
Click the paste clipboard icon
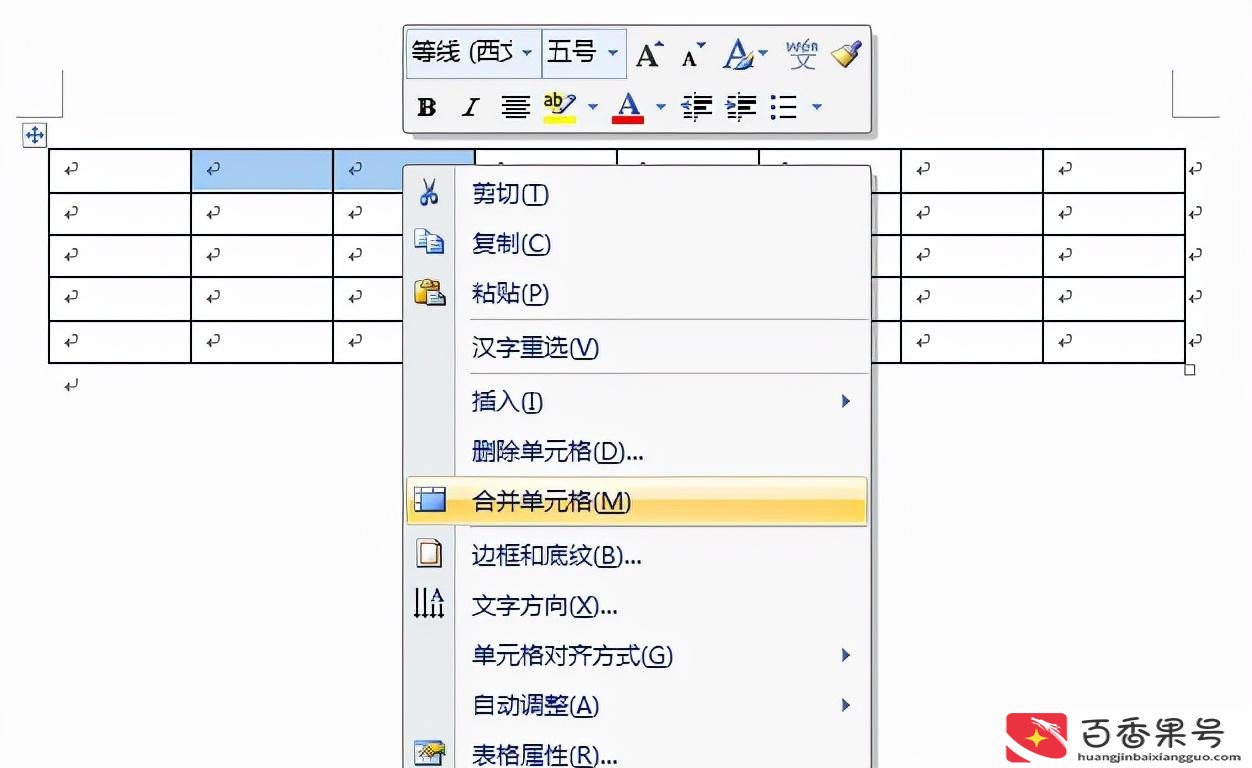pyautogui.click(x=429, y=291)
